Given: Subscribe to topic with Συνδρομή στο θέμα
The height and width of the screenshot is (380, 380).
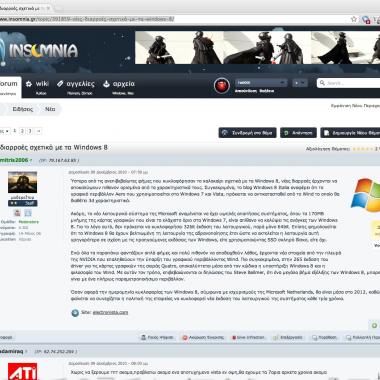Looking at the screenshot, I should coord(247,133).
